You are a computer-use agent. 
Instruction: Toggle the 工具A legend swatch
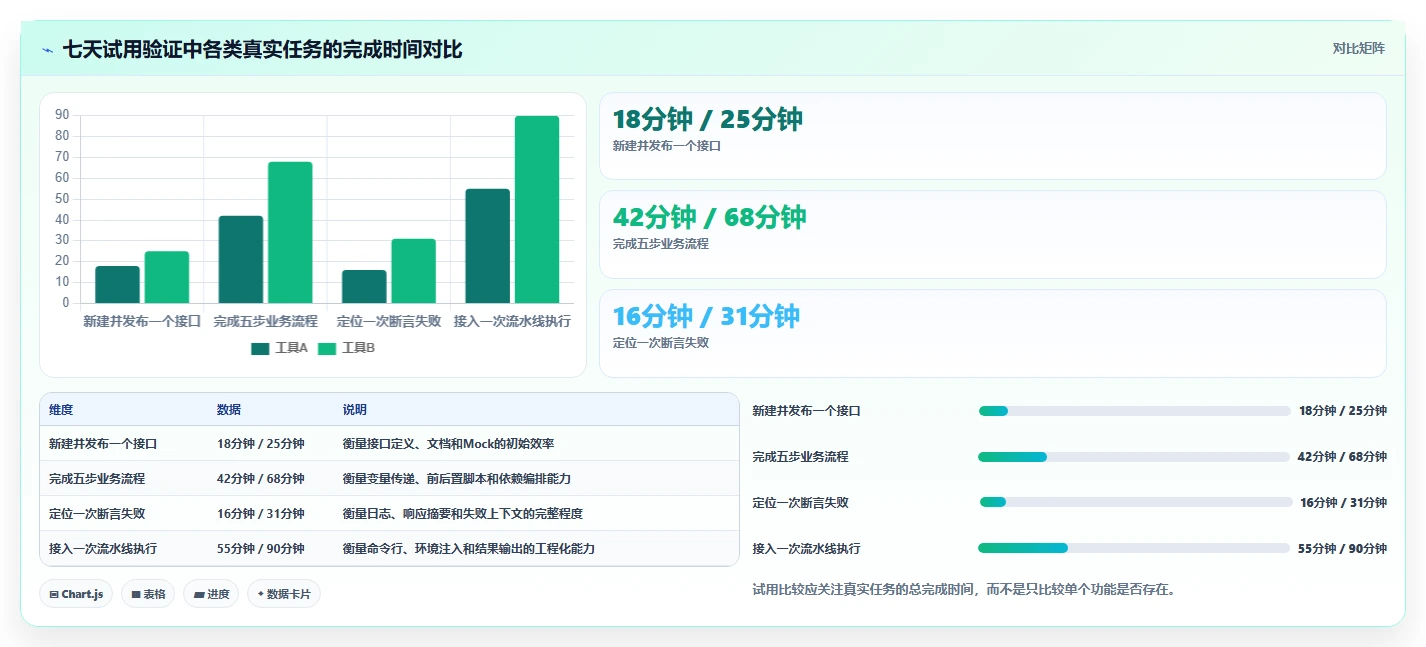[x=260, y=348]
